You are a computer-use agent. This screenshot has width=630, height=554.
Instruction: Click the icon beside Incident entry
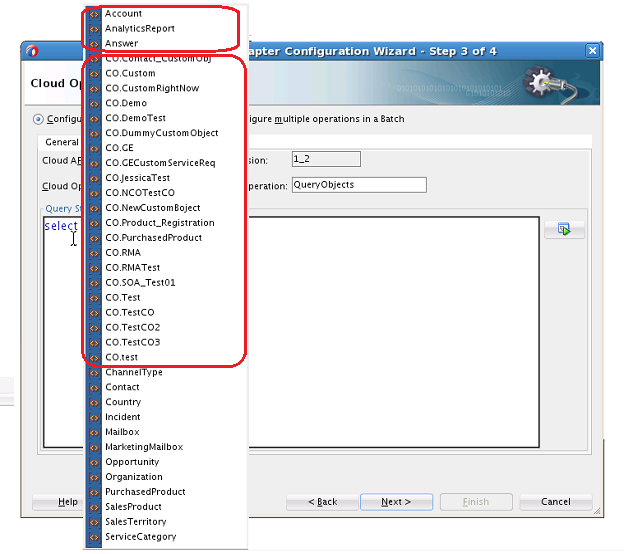tap(94, 418)
